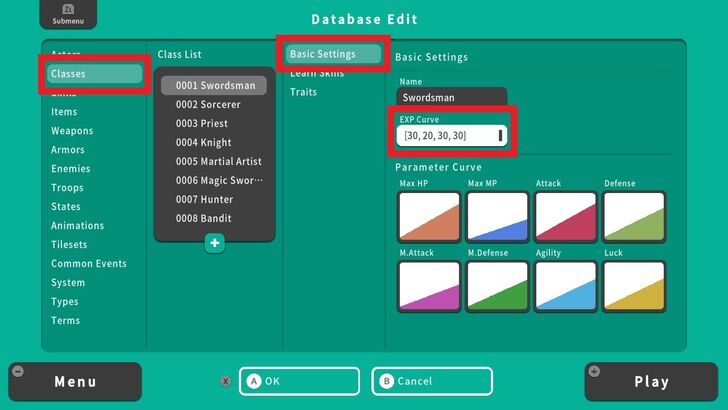Image resolution: width=728 pixels, height=410 pixels.
Task: Open the Defense parameter curve graph
Action: point(635,215)
